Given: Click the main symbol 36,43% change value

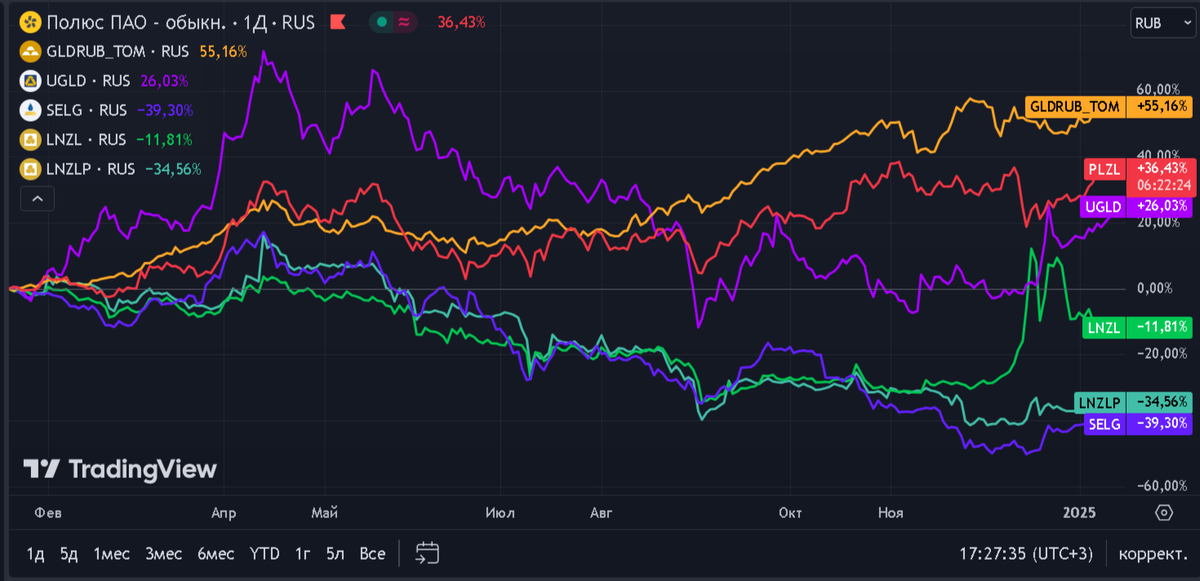Looking at the screenshot, I should tap(461, 22).
